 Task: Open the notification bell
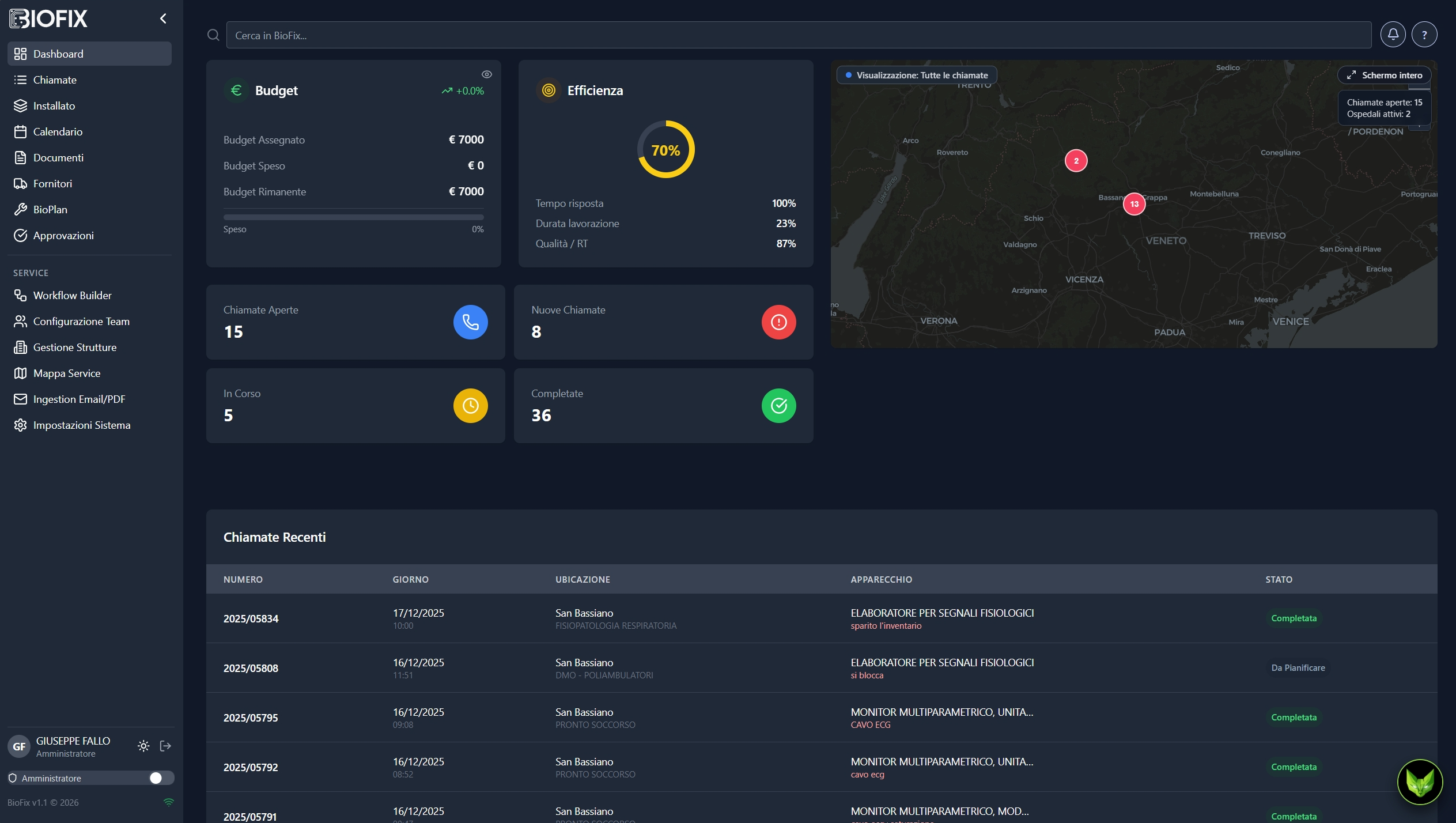1394,34
